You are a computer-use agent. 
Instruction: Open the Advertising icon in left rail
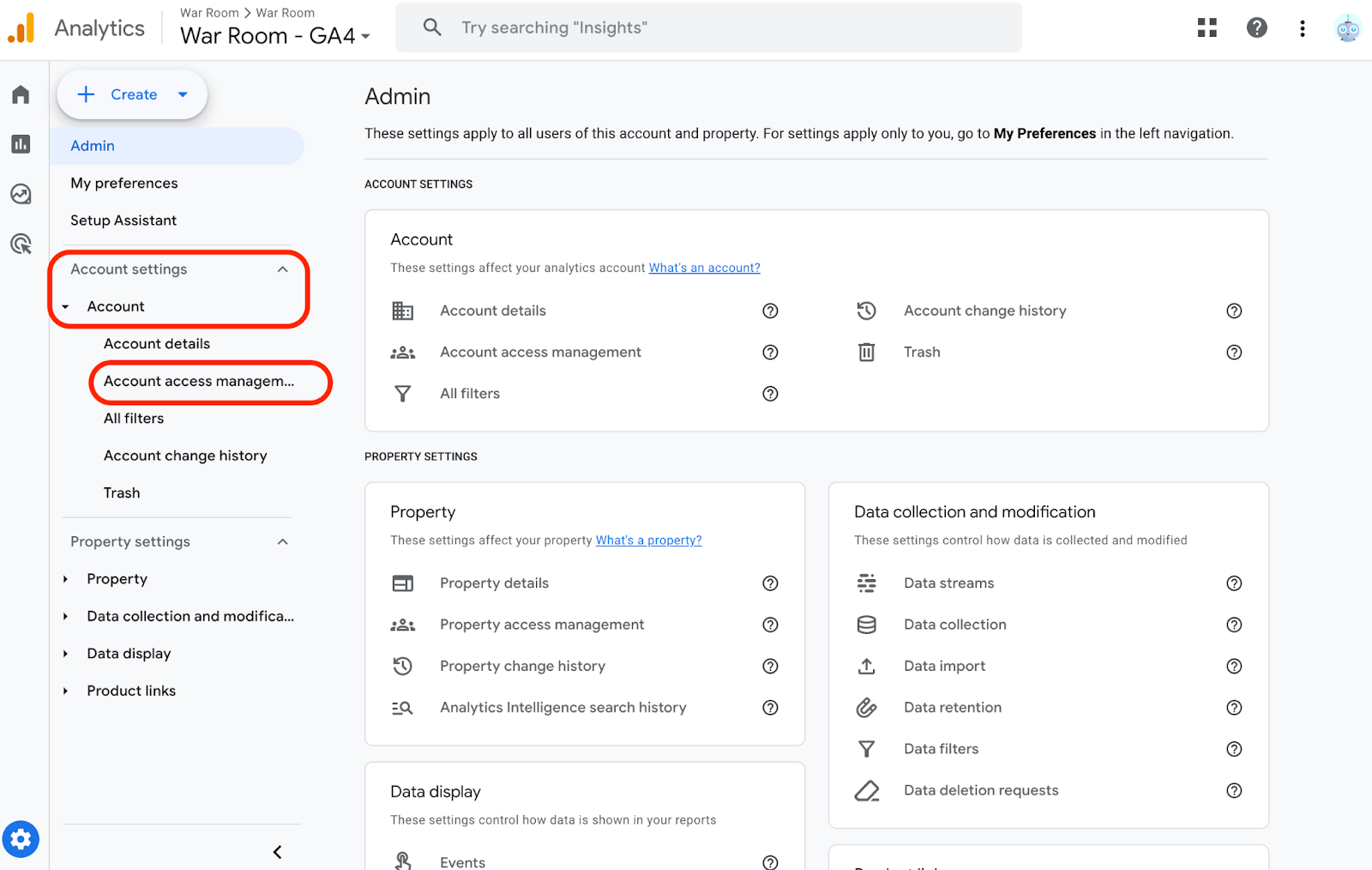(21, 245)
